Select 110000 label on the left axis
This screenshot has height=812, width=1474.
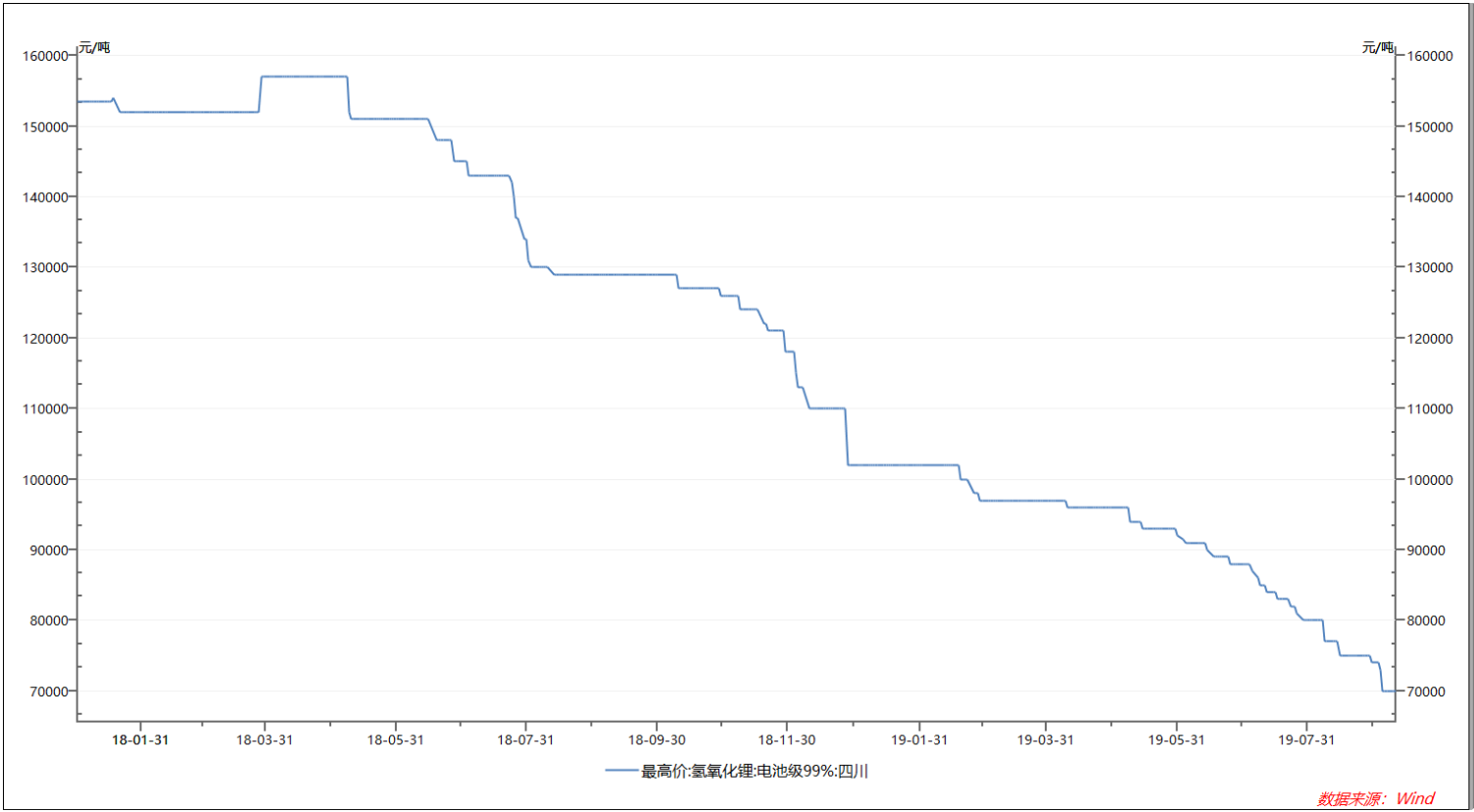45,408
